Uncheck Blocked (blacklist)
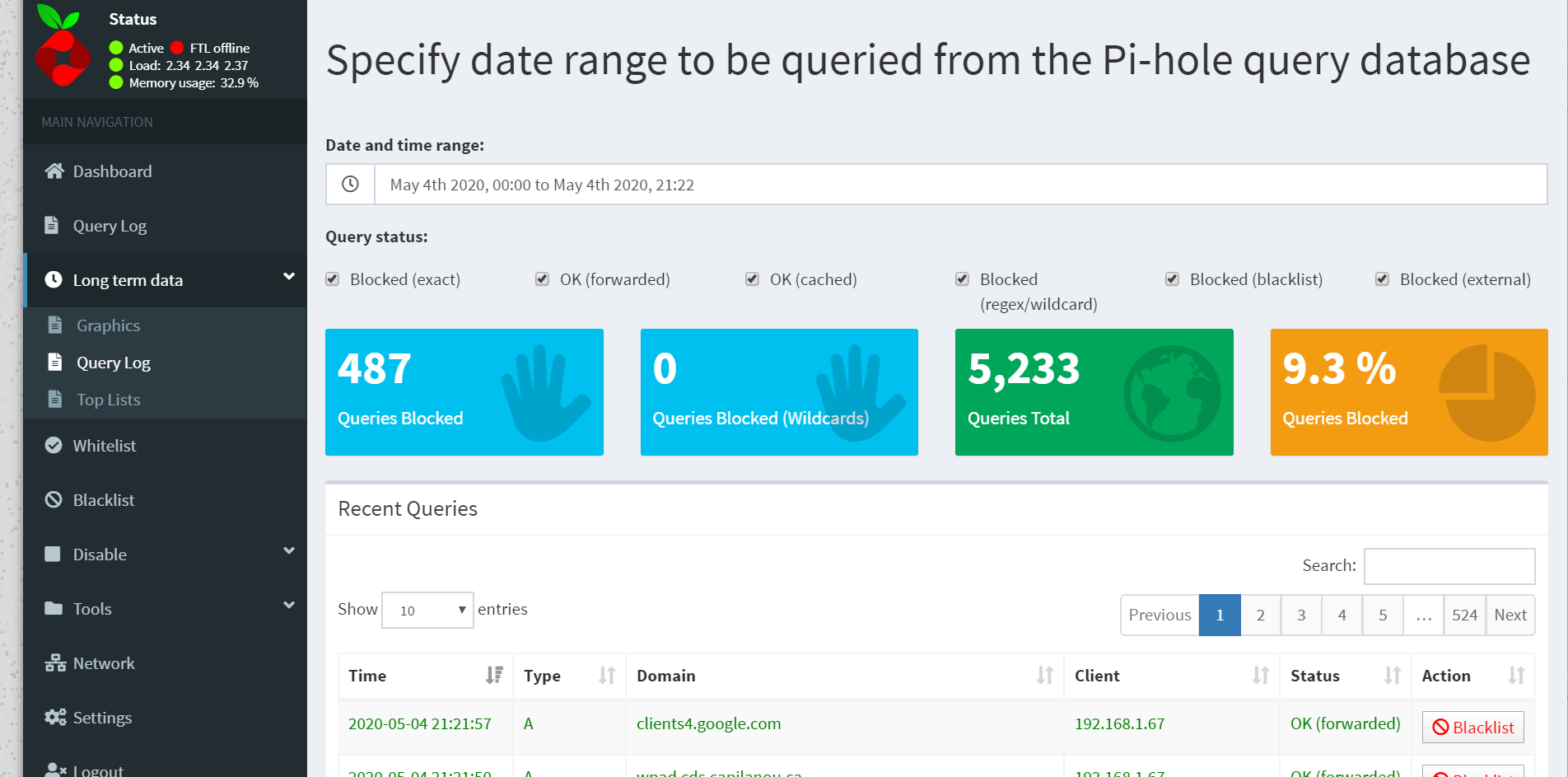 pyautogui.click(x=1171, y=279)
